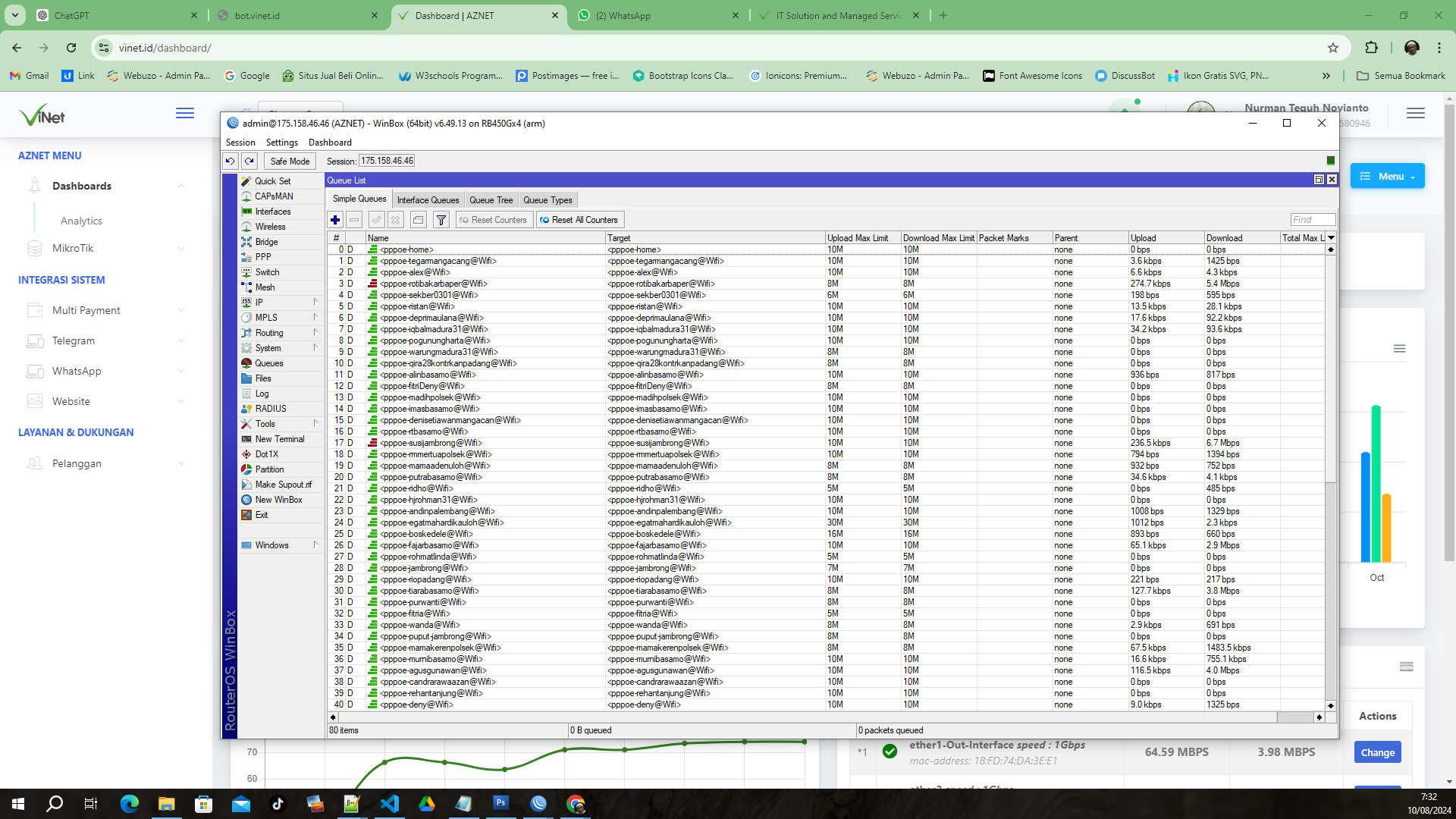Click Reset Counters button
Screen dimensions: 1456x819
[494, 220]
